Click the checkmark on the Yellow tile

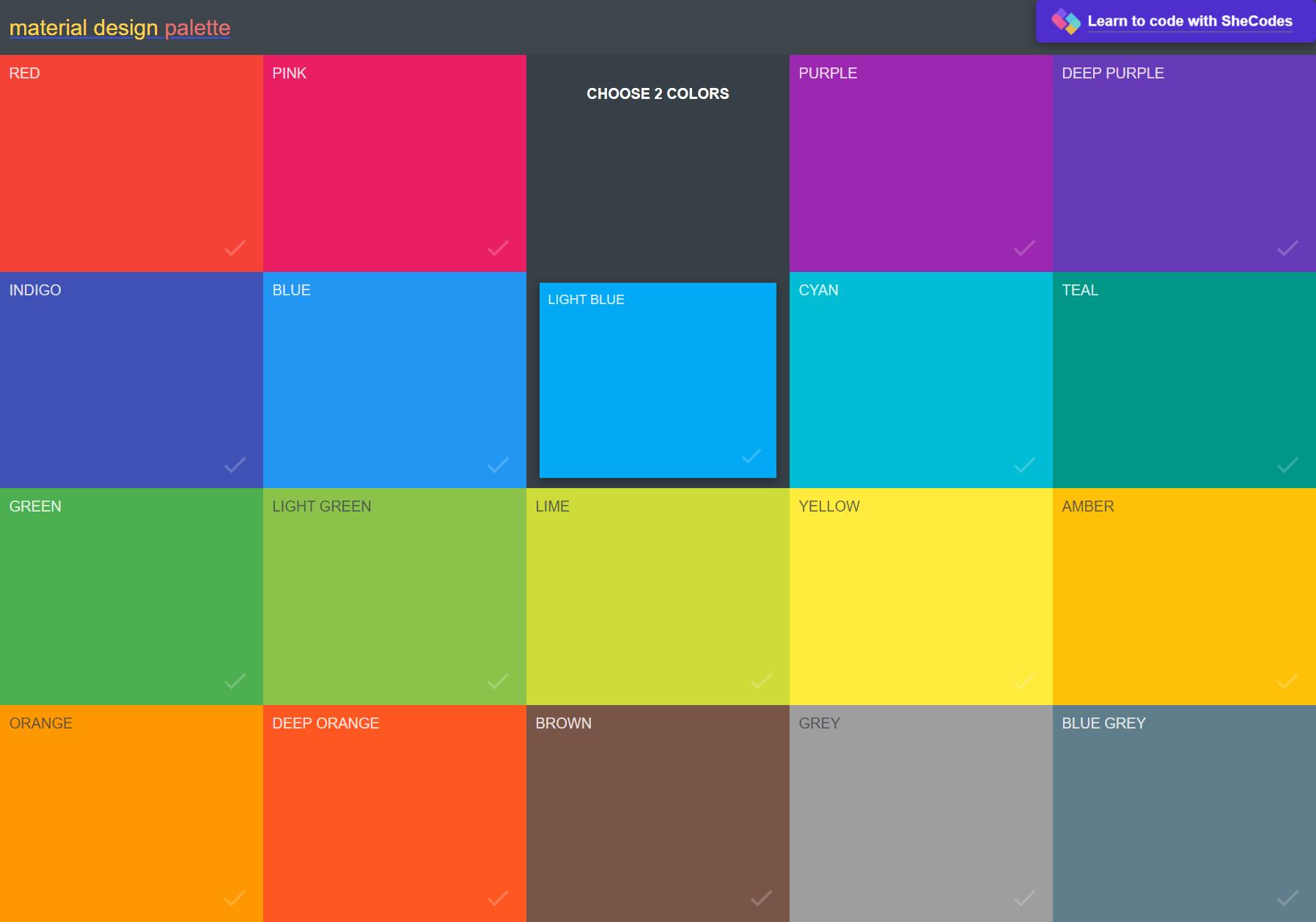(x=1024, y=682)
